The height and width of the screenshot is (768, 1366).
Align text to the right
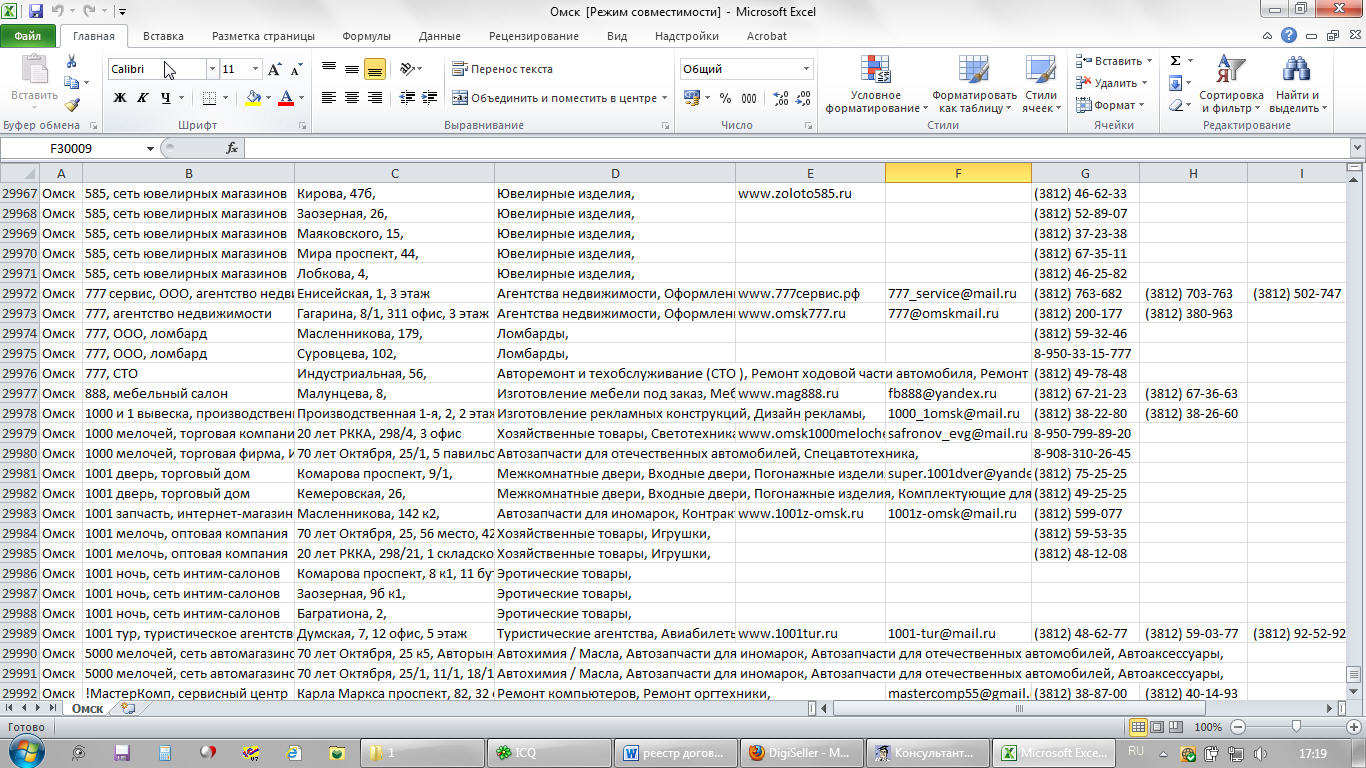375,98
